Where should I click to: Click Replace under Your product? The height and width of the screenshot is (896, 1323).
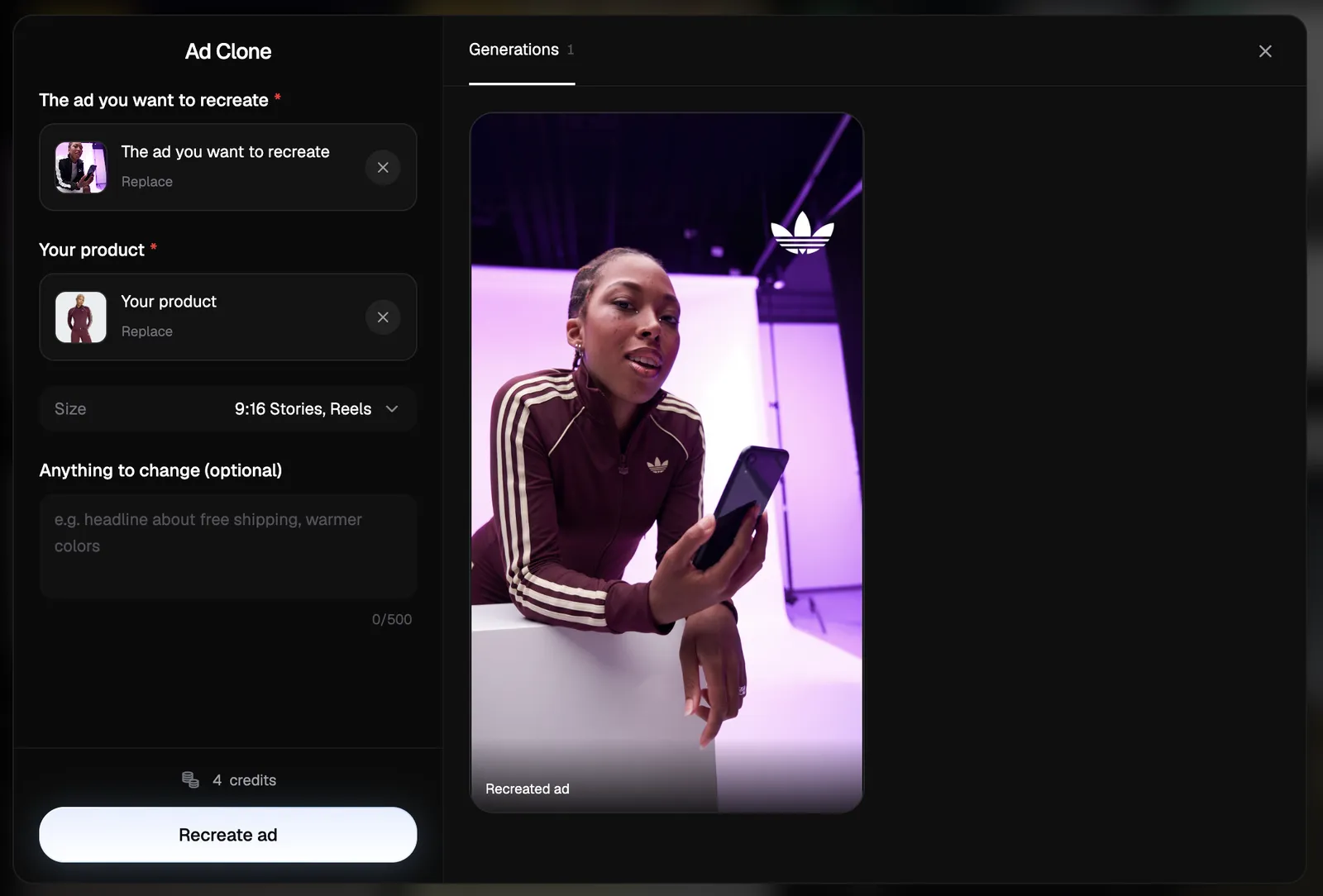click(147, 331)
